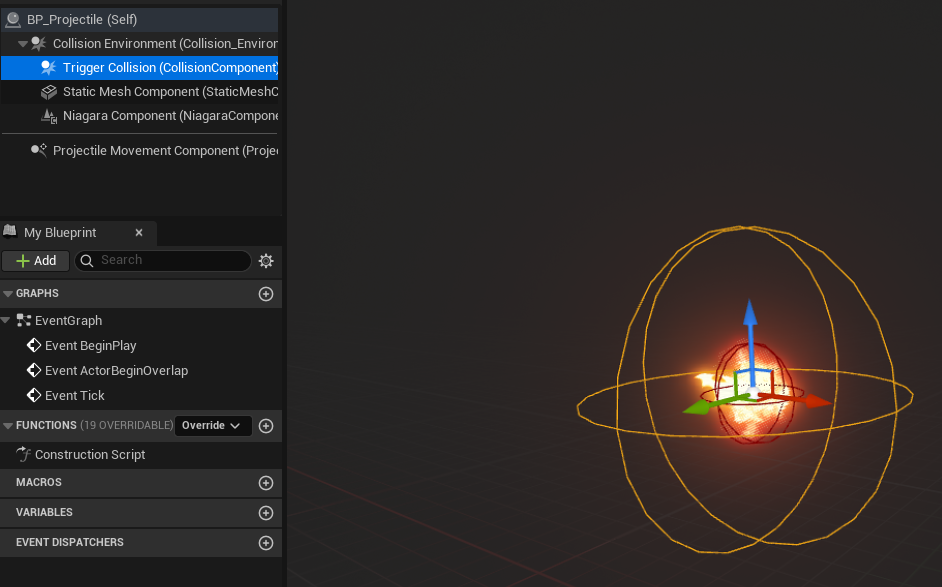Select Static Mesh Component row
The width and height of the screenshot is (942, 587).
tap(139, 91)
